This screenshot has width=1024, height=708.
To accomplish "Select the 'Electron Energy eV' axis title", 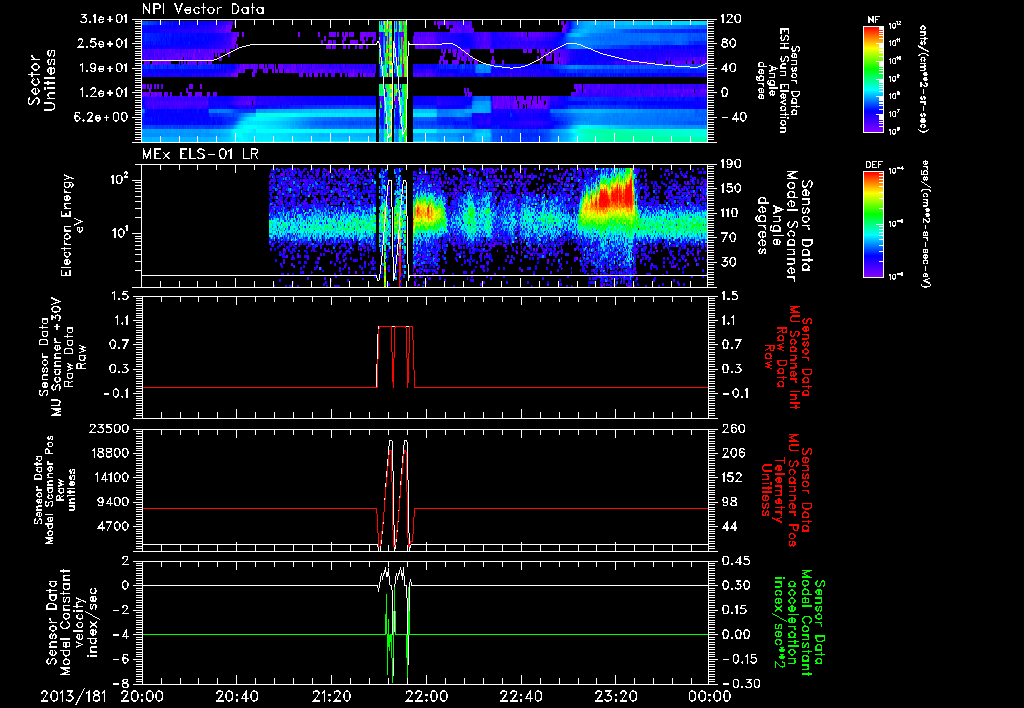I will point(72,225).
